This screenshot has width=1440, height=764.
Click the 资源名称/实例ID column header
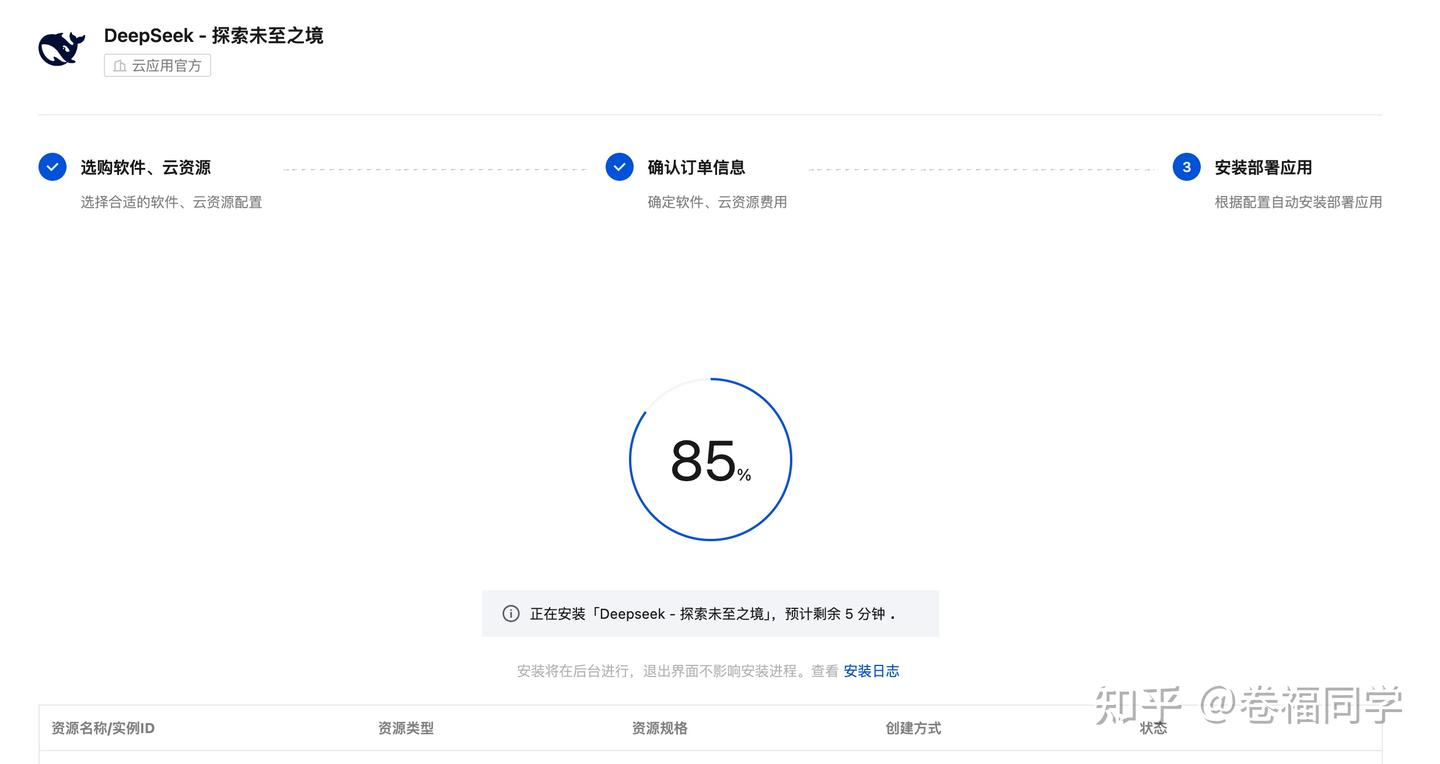click(102, 725)
